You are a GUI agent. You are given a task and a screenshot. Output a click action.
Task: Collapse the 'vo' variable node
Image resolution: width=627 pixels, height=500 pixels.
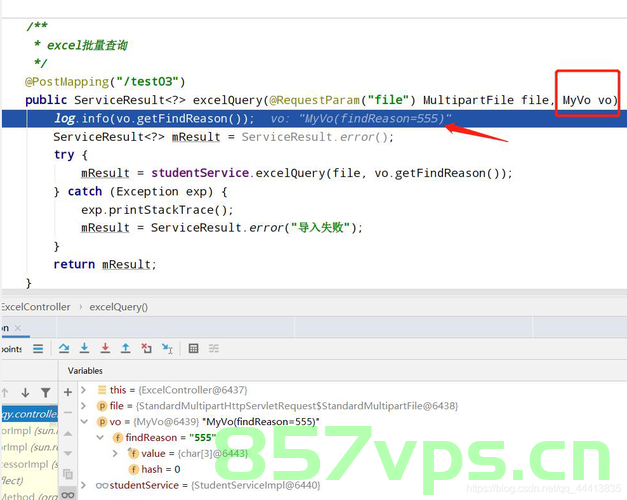pyautogui.click(x=84, y=421)
